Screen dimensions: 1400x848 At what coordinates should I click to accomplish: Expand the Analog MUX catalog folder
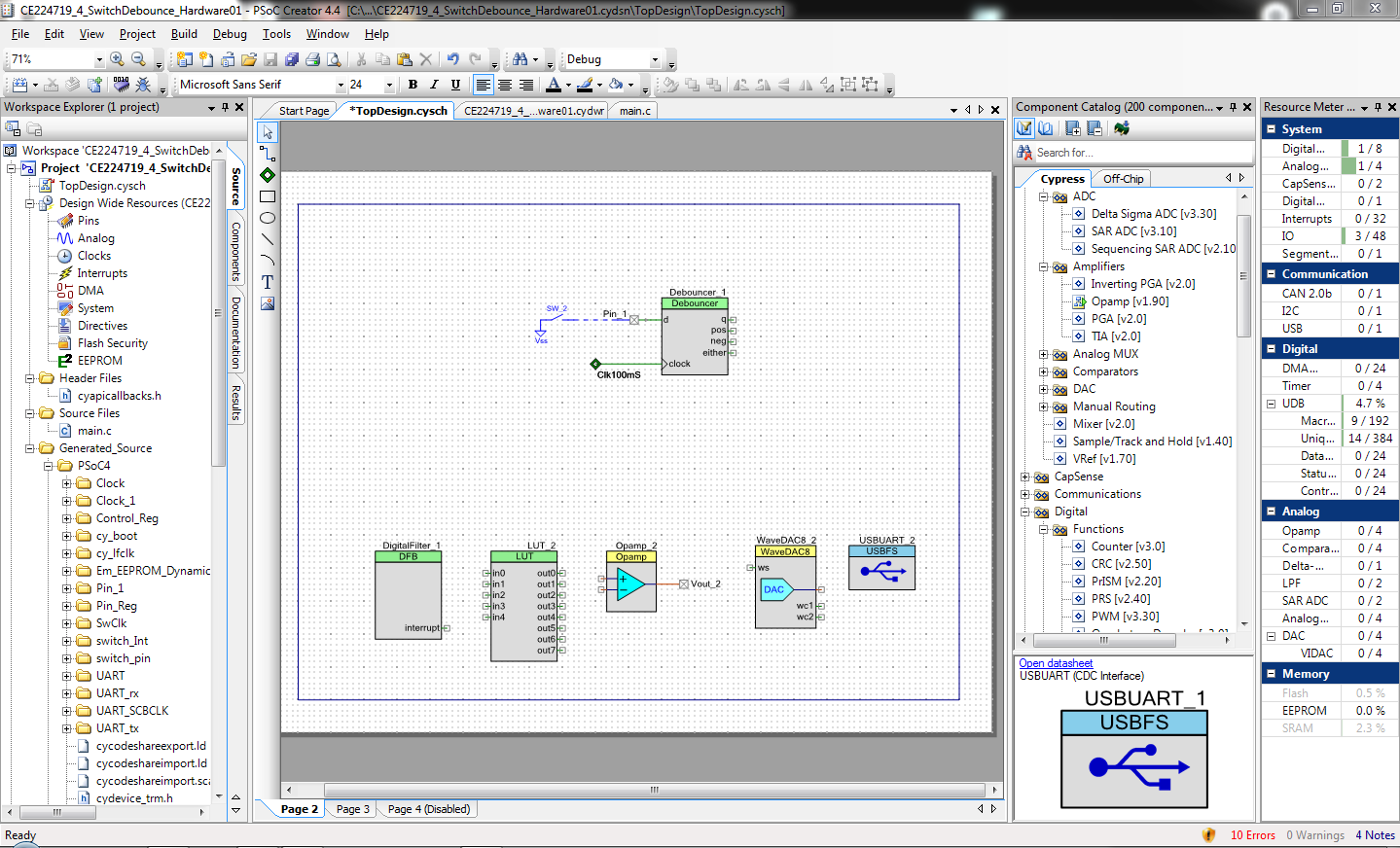pos(1043,354)
